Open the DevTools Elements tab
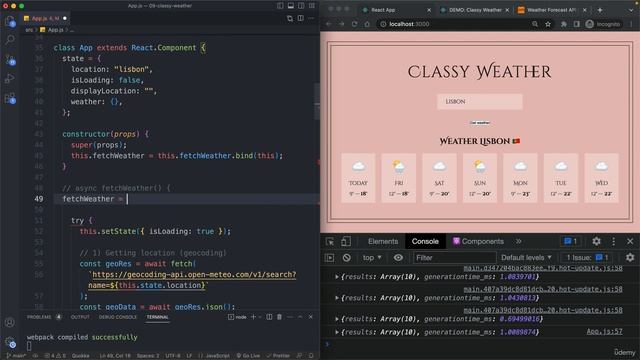This screenshot has height=360, width=640. coord(383,242)
